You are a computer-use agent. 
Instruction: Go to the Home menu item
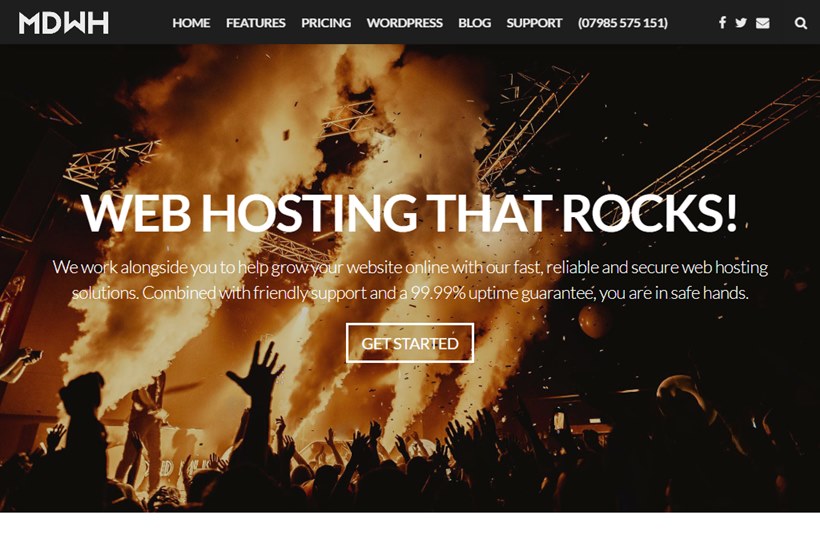[x=191, y=23]
